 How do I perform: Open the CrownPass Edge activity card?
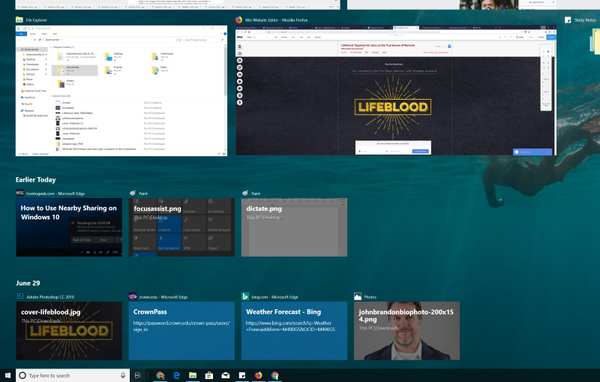182,331
